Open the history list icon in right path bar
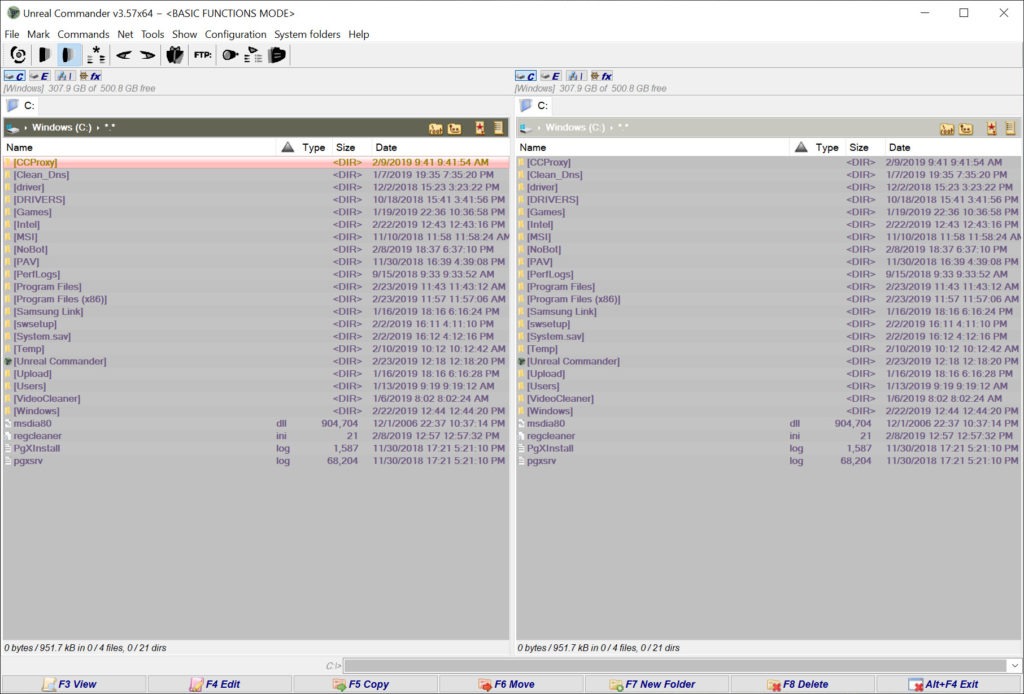The width and height of the screenshot is (1024, 694). tap(1010, 128)
